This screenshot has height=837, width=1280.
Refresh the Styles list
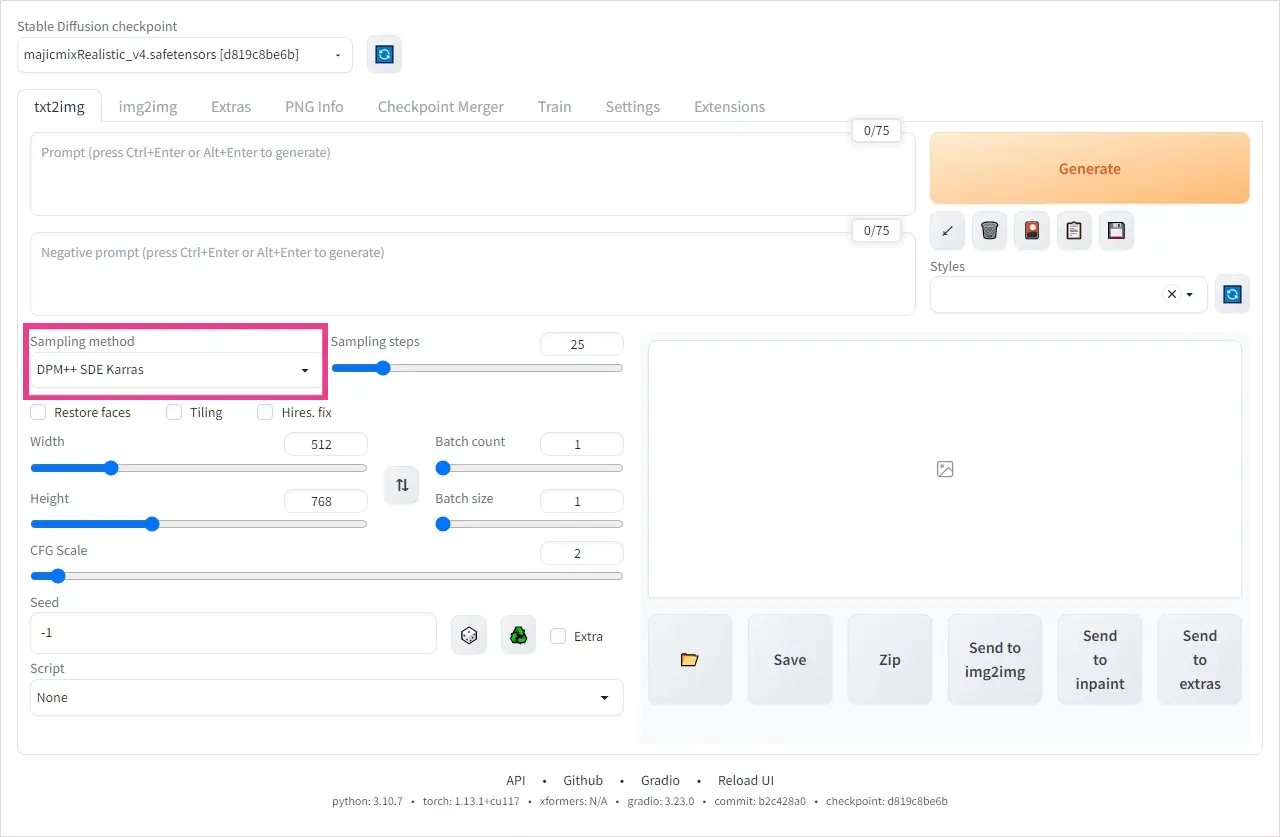(1232, 294)
